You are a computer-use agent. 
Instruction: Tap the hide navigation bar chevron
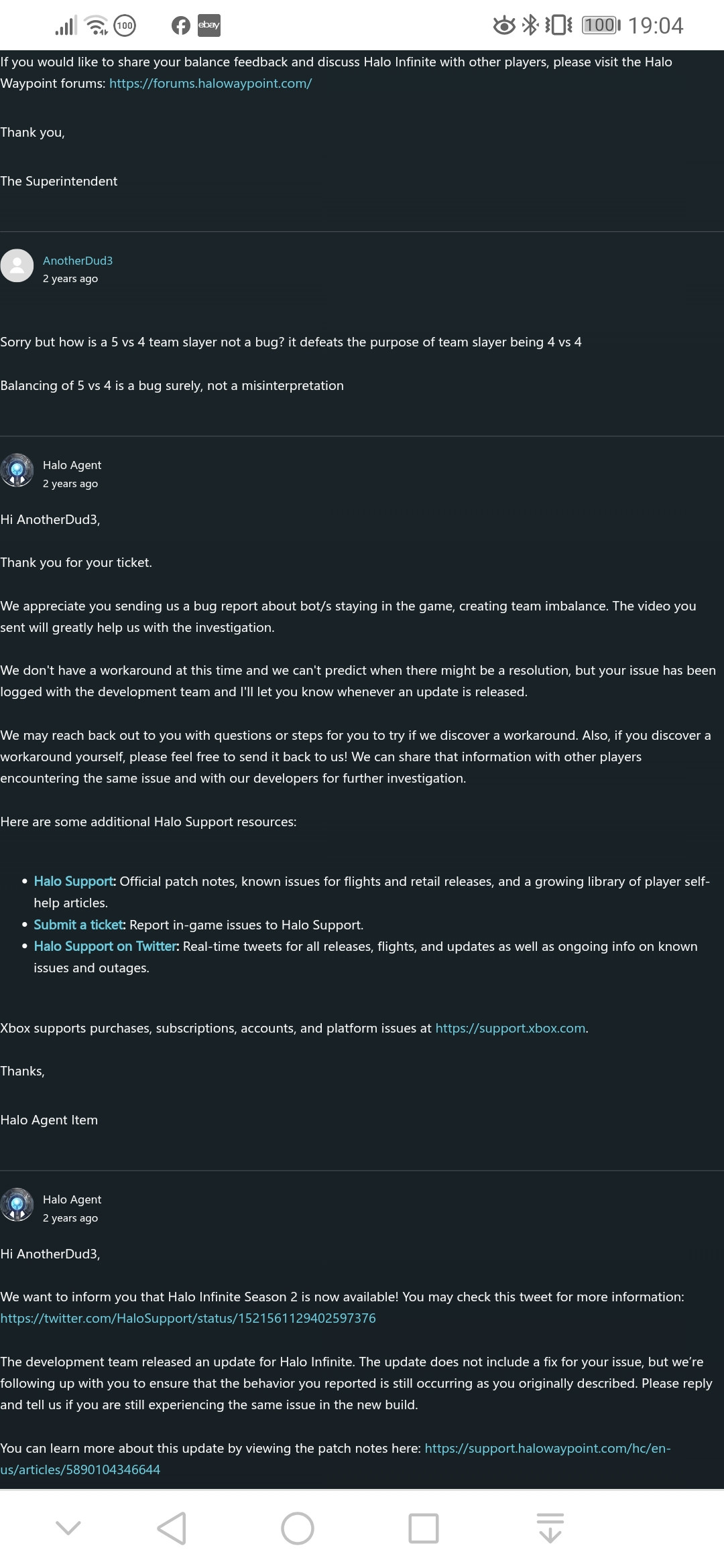pyautogui.click(x=68, y=1527)
